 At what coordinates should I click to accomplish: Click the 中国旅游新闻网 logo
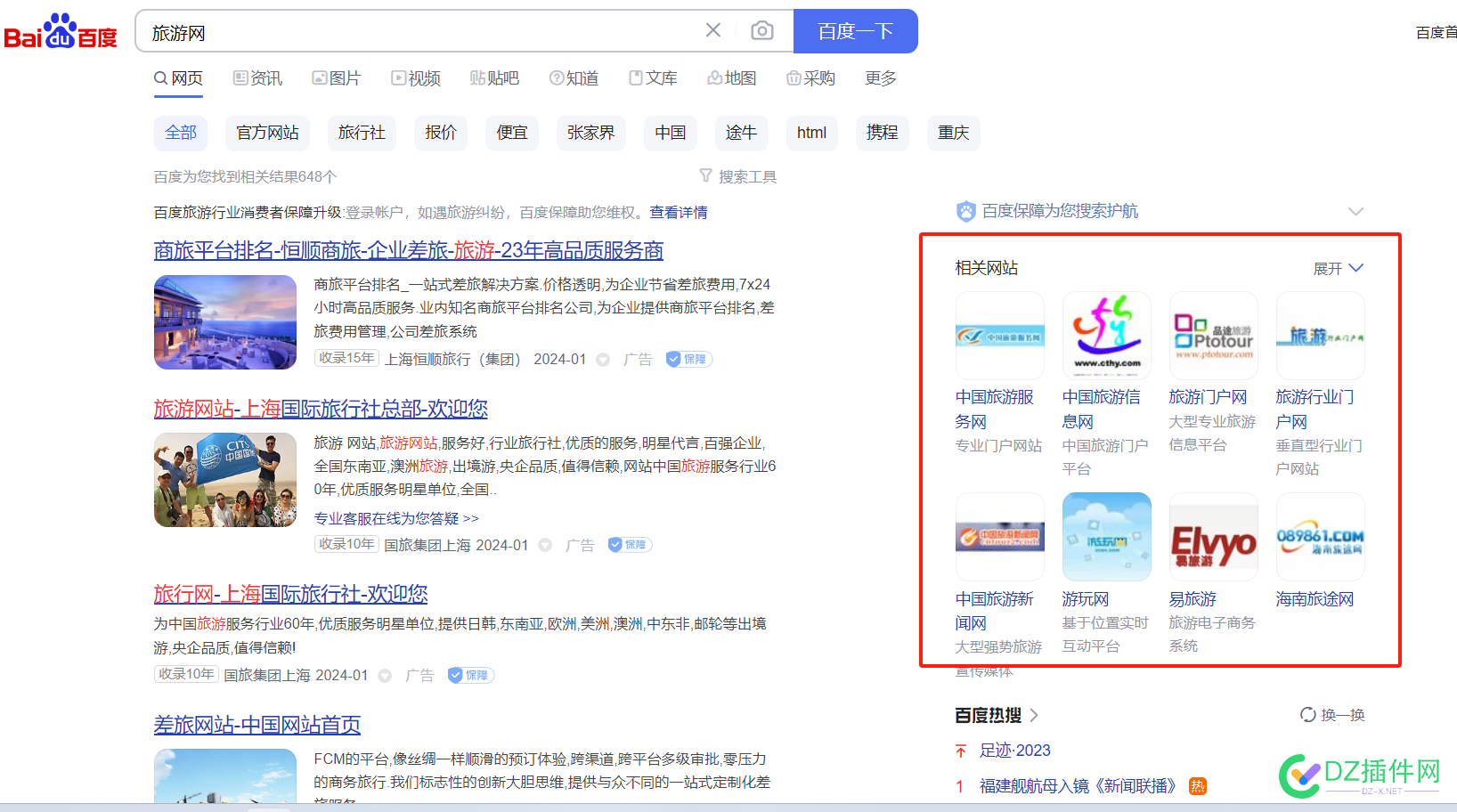1000,537
